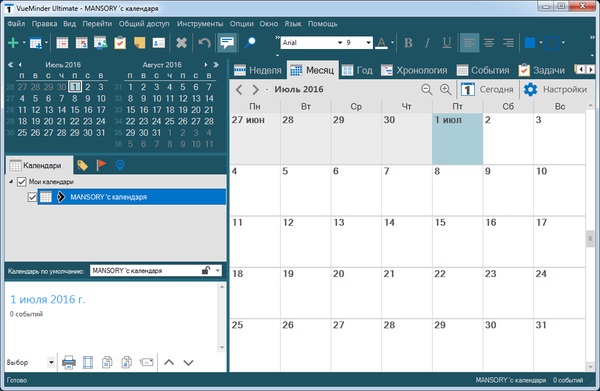Click the Undo arrow icon
Viewport: 600px width, 391px height.
[204, 42]
